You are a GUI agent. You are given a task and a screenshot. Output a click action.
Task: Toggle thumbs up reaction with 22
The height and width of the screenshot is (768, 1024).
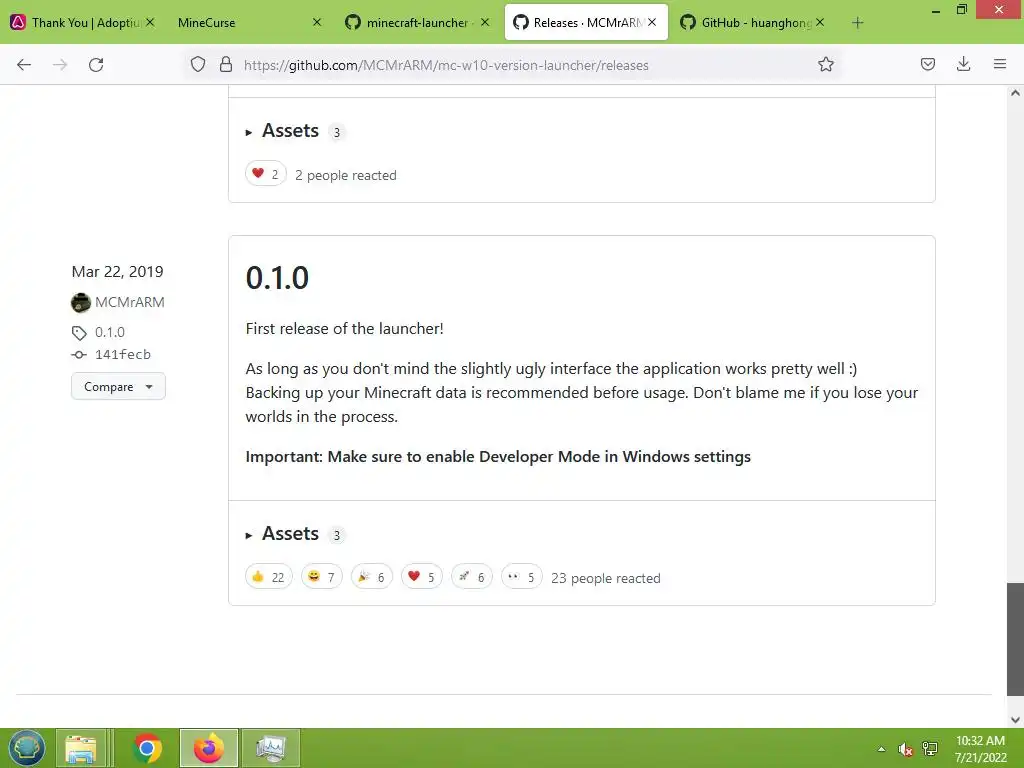268,577
